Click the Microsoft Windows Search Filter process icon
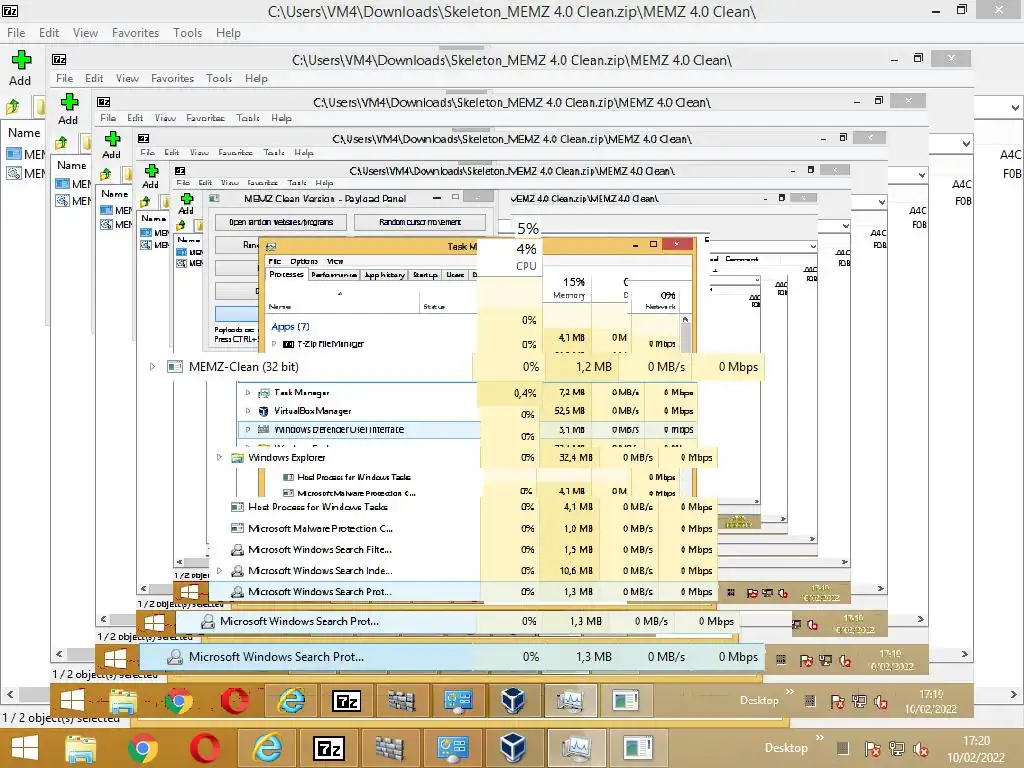 click(238, 550)
